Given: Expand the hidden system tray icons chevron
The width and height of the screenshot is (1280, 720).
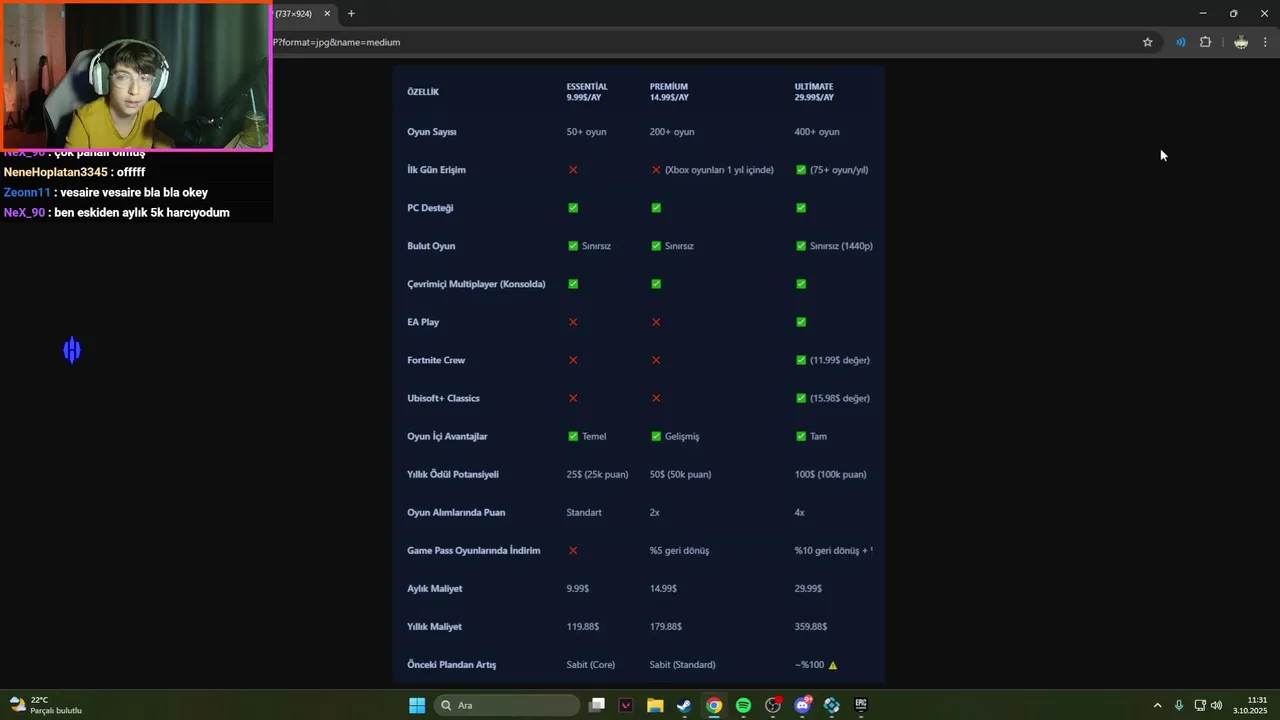Looking at the screenshot, I should point(1157,705).
